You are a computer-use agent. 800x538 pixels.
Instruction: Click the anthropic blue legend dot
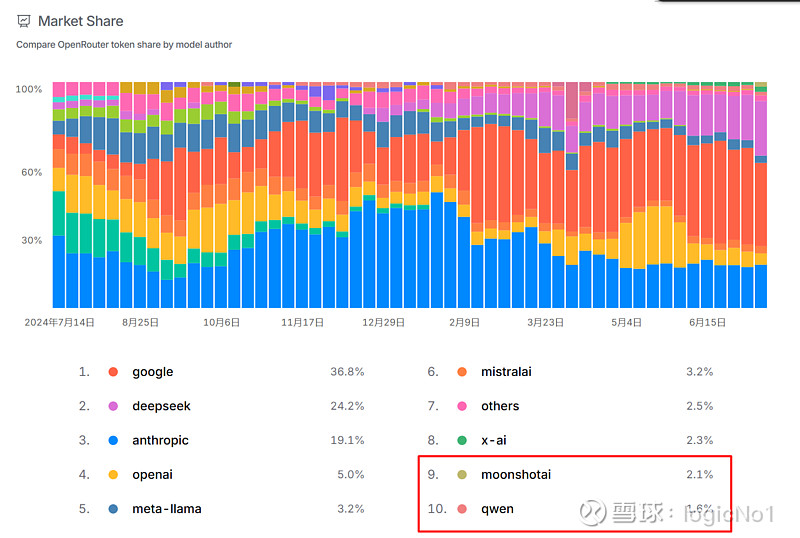pos(113,440)
